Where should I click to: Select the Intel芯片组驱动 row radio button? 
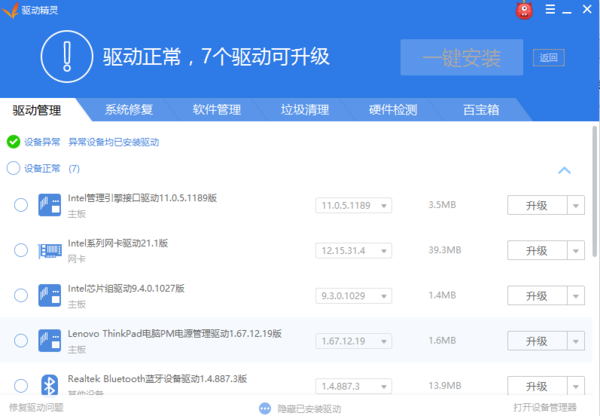(x=21, y=295)
